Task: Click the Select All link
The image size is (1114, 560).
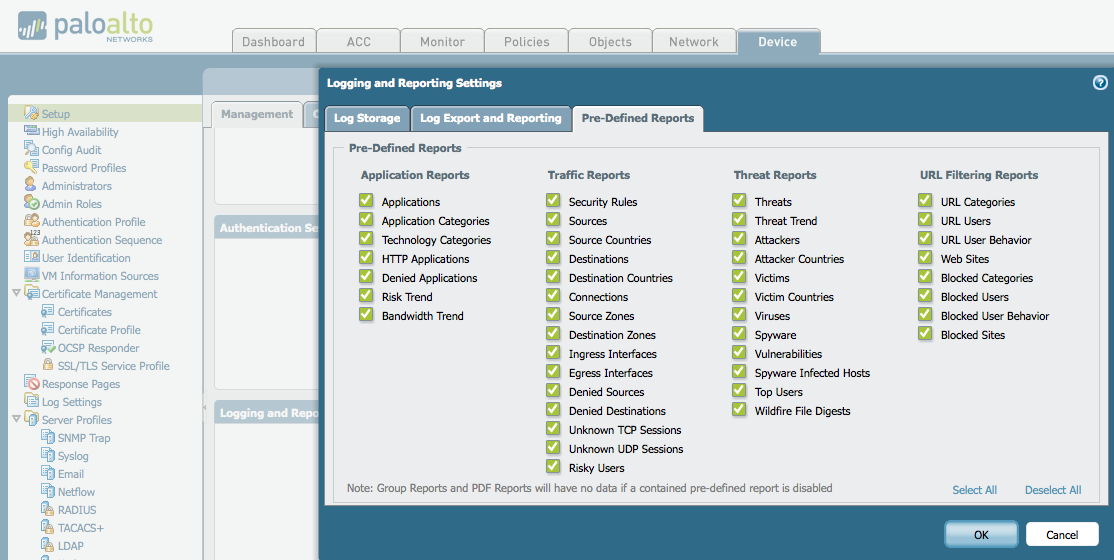Action: click(975, 490)
